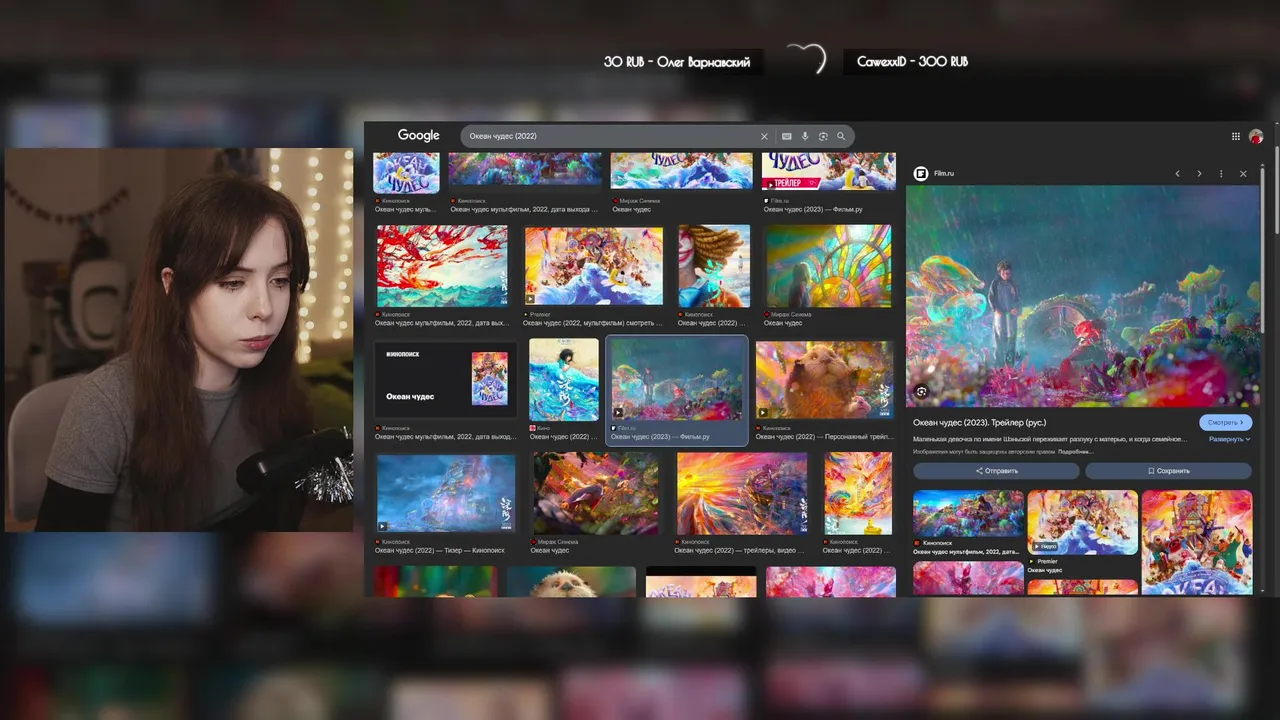The image size is (1280, 720).
Task: Open fish in colorful leaves Мираж Синема thumbnail
Action: 595,493
